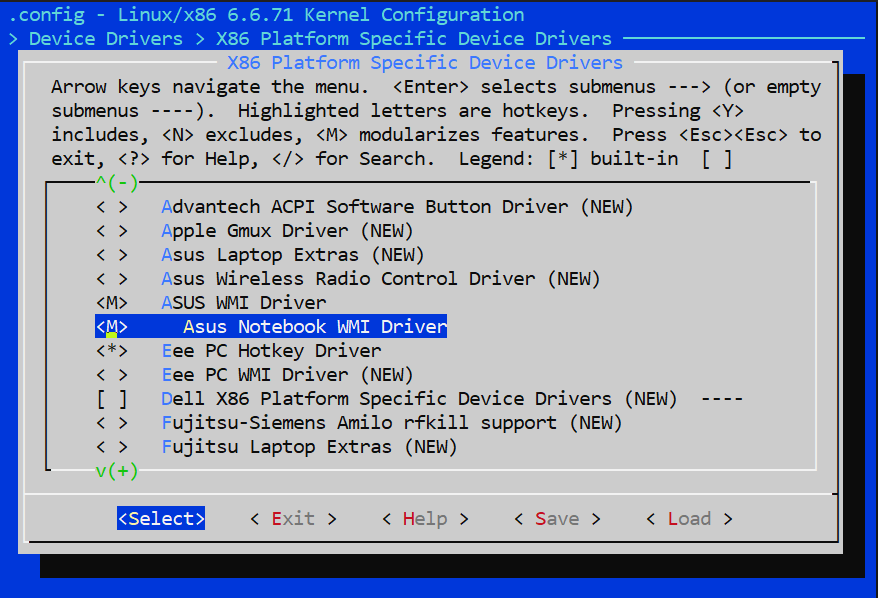Select the Fujitsu Laptop Extras entry
878x598 pixels.
[x=309, y=447]
